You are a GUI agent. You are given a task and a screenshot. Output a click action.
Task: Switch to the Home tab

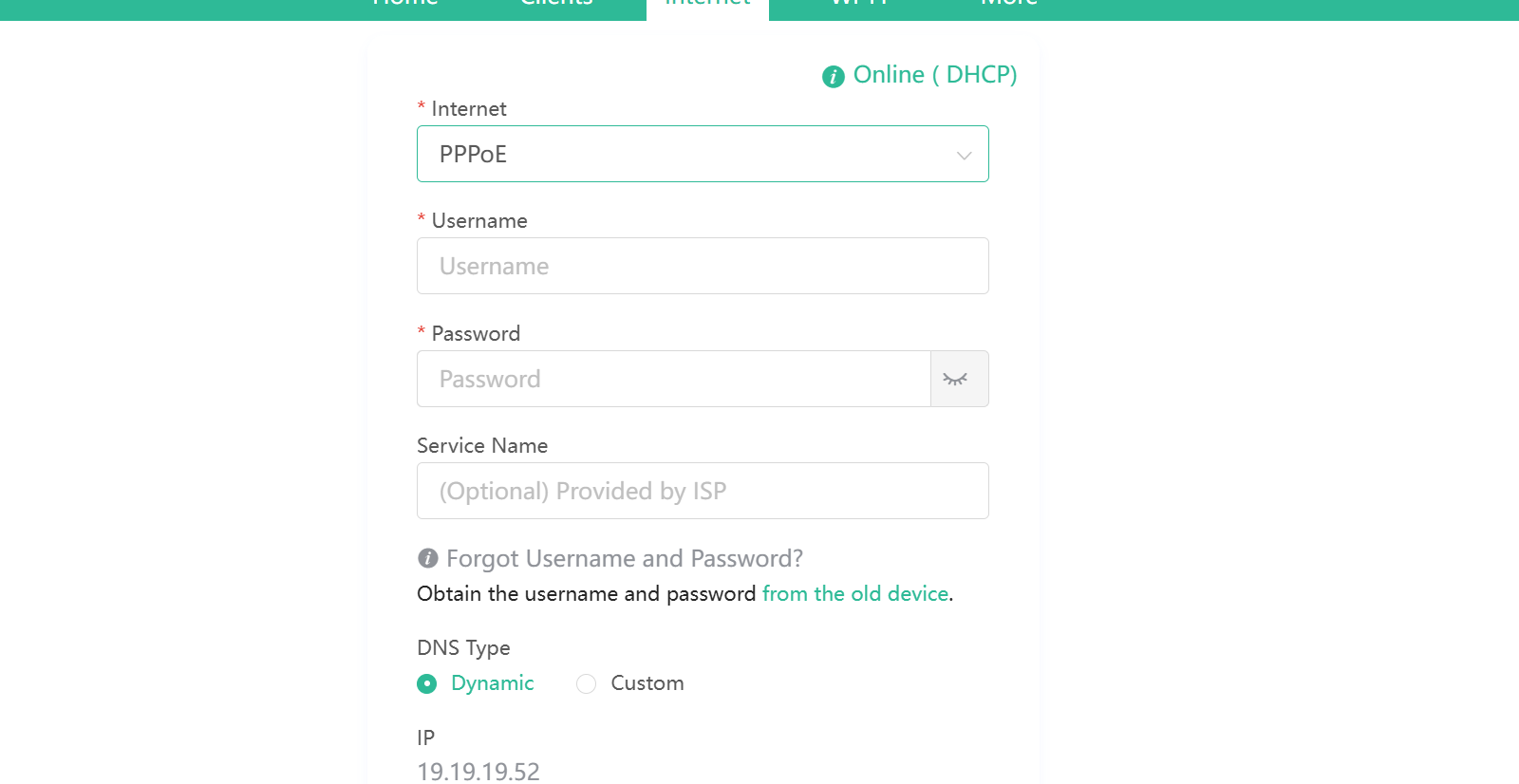(405, 4)
